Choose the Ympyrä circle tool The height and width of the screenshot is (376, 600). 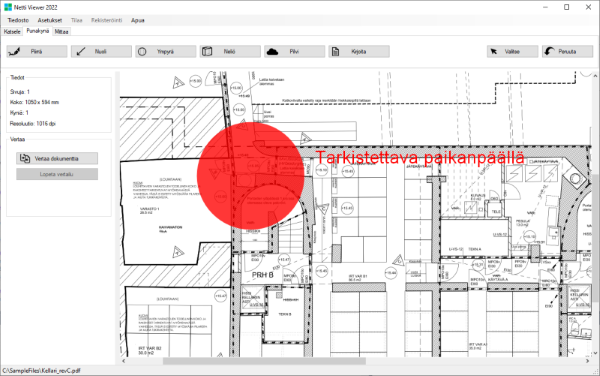point(165,51)
